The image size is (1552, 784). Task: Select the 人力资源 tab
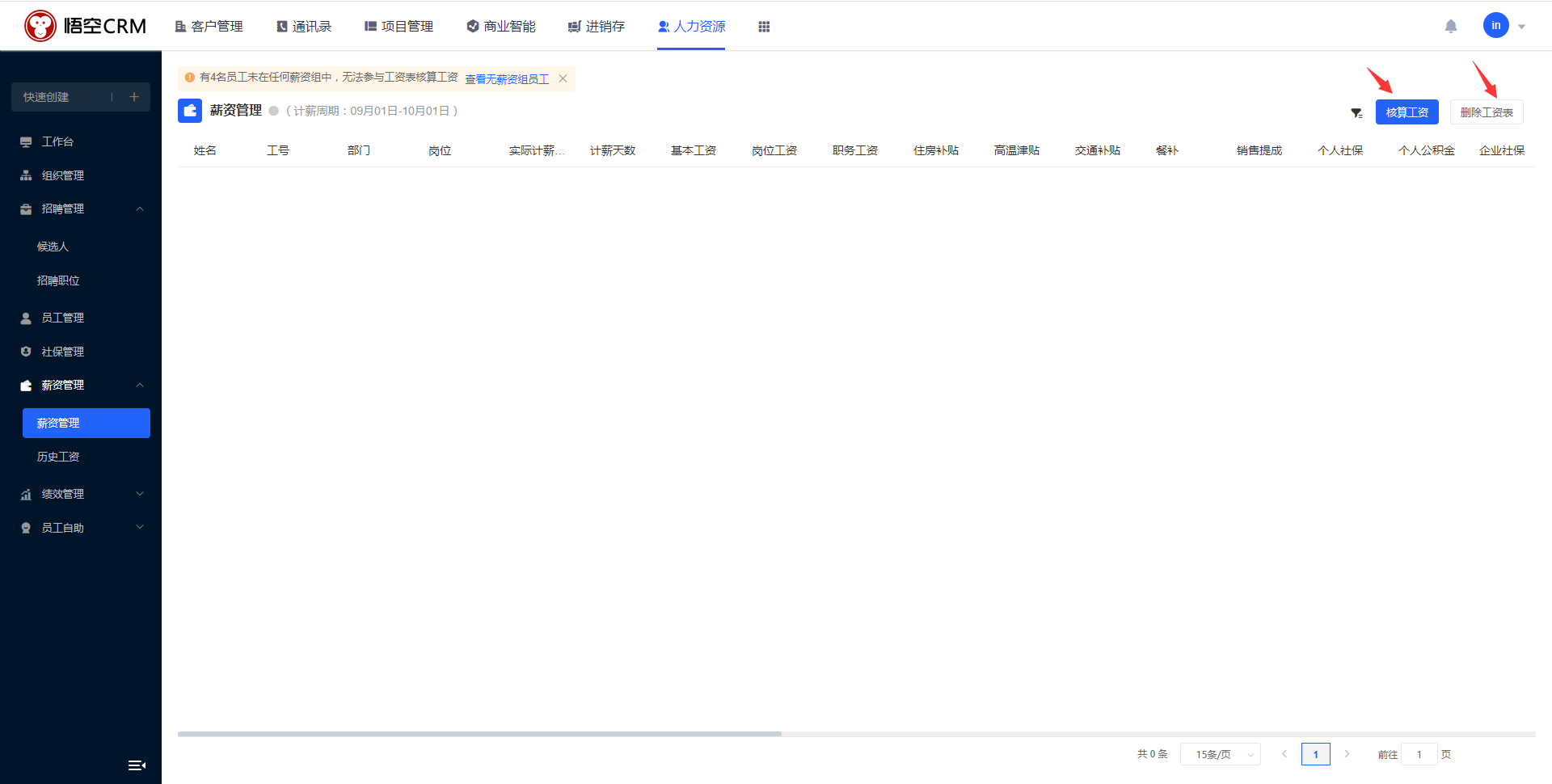691,27
